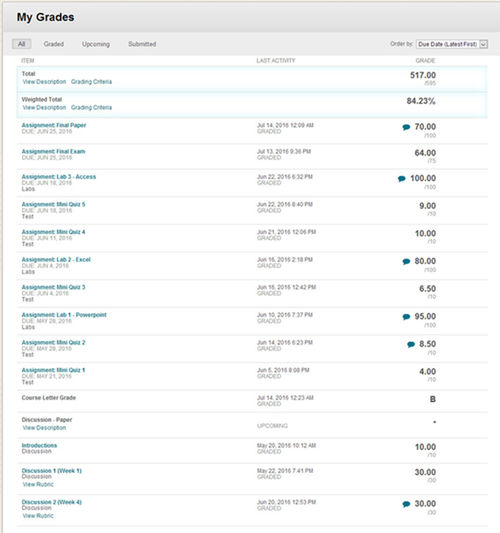This screenshot has width=500, height=533.
Task: Select Due Date (Latest First) combo box
Action: point(452,44)
